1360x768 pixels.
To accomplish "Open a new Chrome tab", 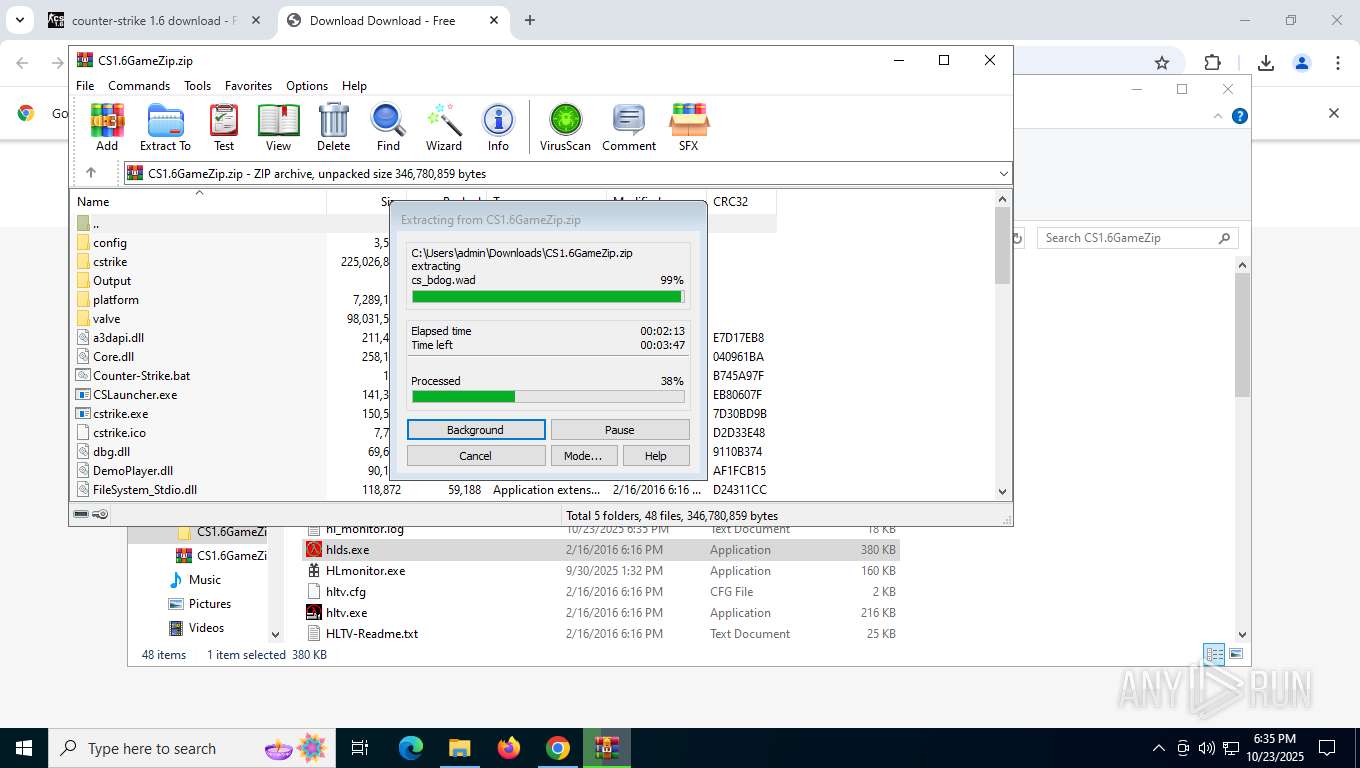I will tap(529, 20).
